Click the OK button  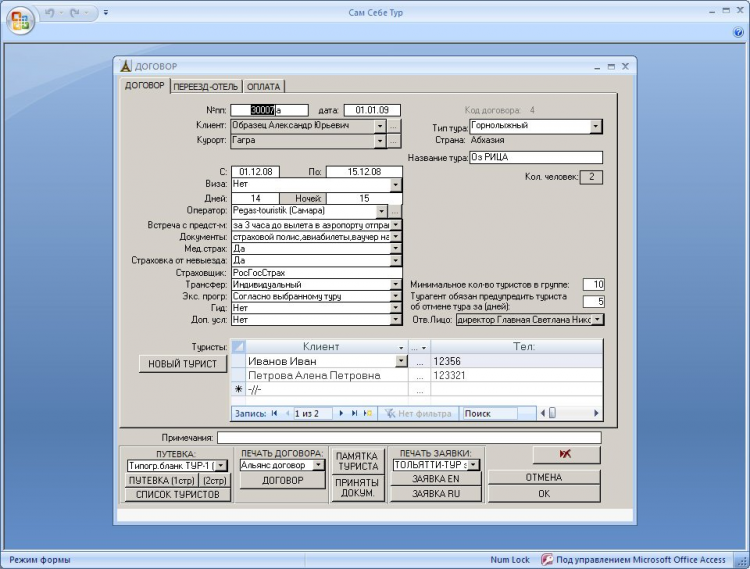coord(544,494)
